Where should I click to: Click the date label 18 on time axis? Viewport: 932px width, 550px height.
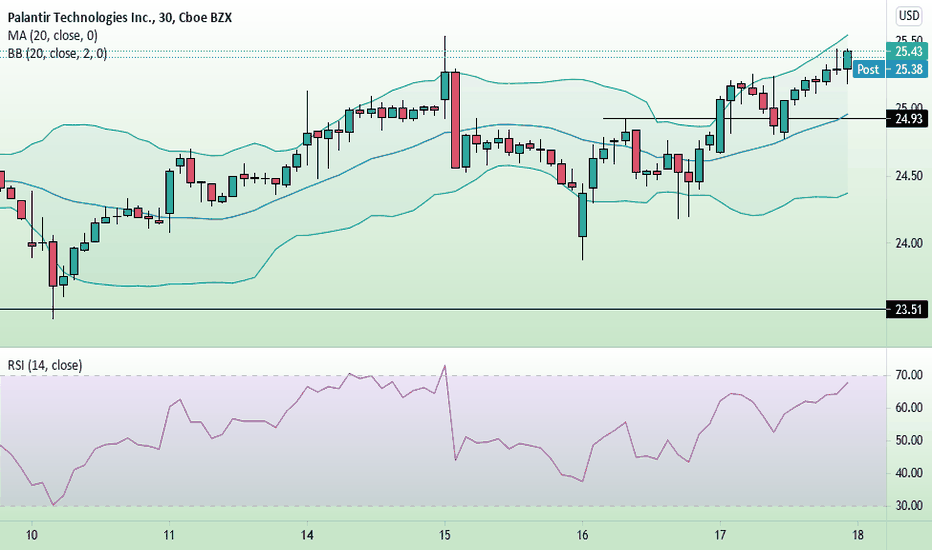[x=858, y=535]
